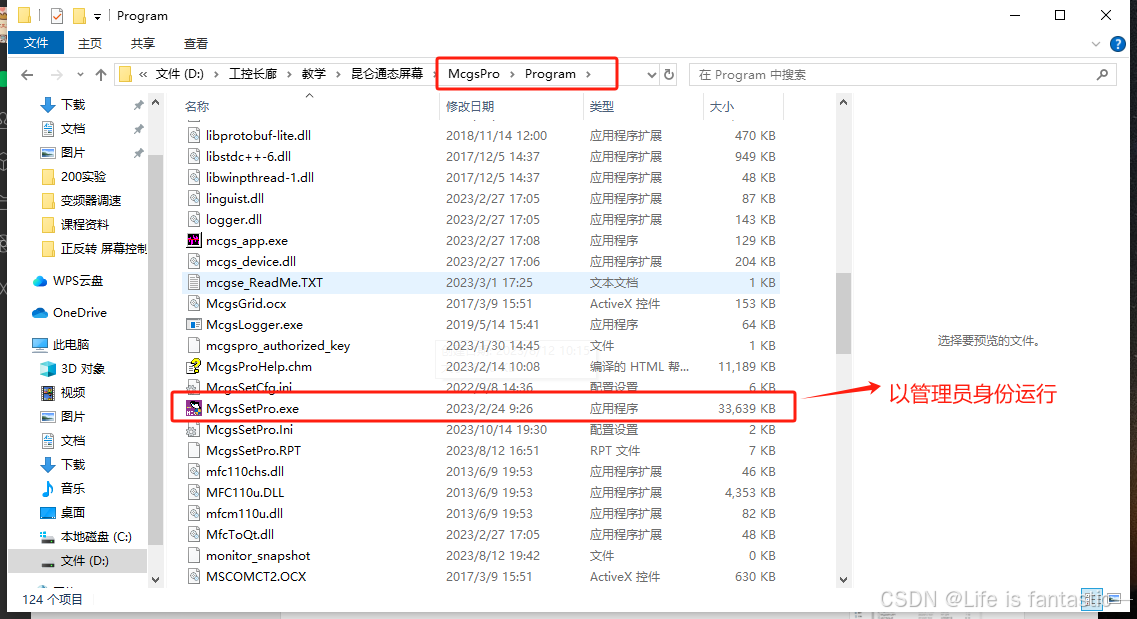Select the mcgs_app.exe file icon
Image resolution: width=1137 pixels, height=619 pixels.
pos(194,240)
